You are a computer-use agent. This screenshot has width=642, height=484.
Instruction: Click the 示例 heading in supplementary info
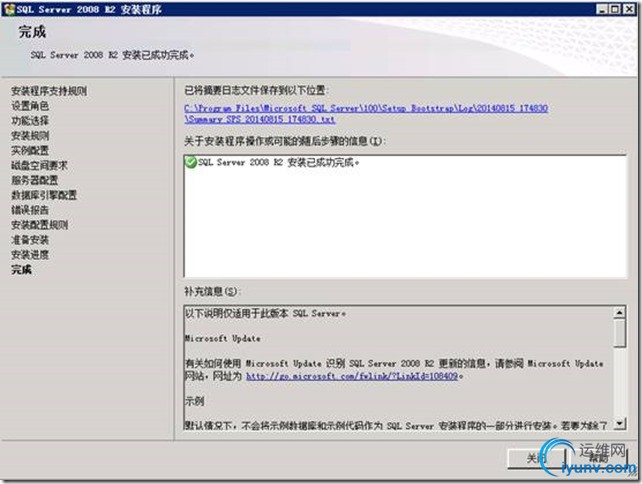194,401
